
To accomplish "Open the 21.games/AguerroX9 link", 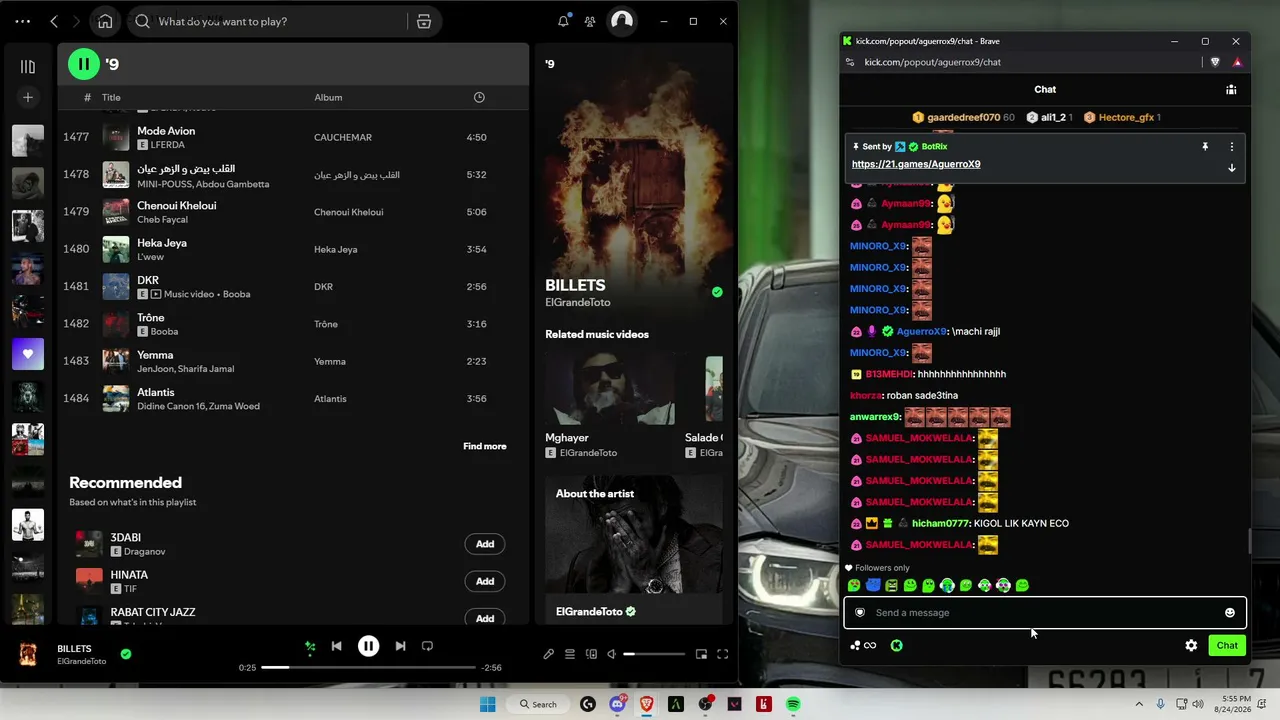I will pyautogui.click(x=916, y=164).
